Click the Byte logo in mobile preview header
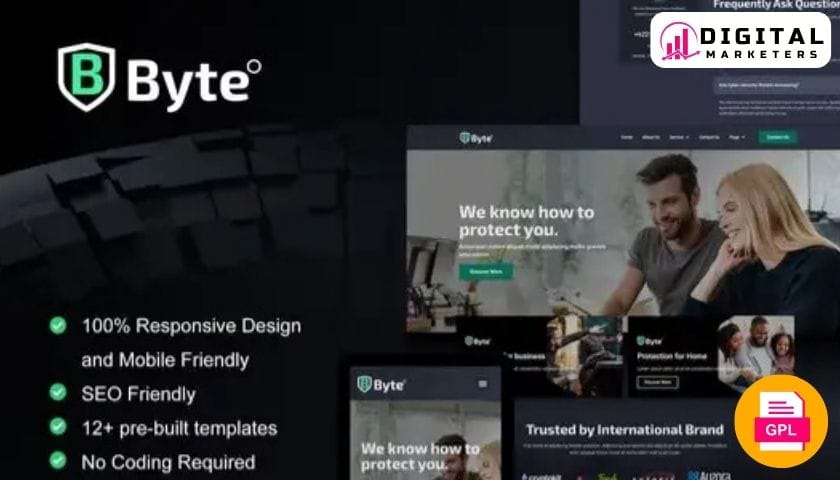This screenshot has height=480, width=840. [381, 385]
